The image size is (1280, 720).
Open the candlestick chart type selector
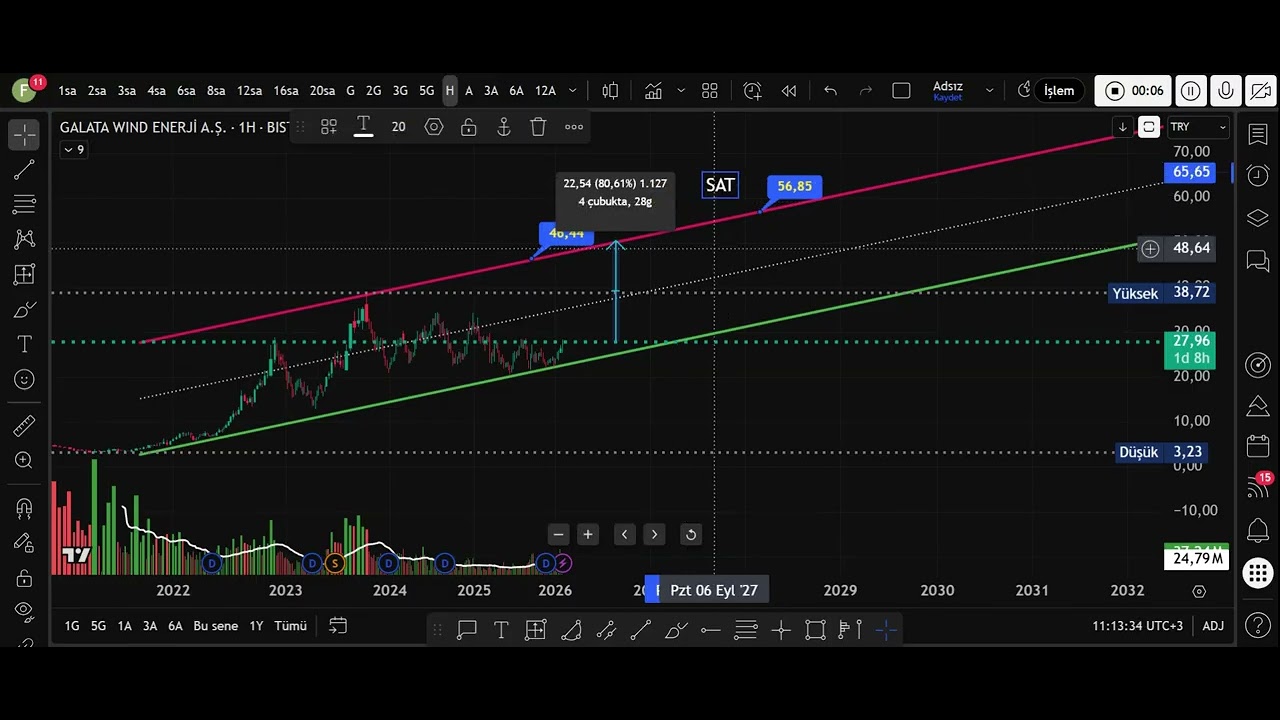[610, 91]
